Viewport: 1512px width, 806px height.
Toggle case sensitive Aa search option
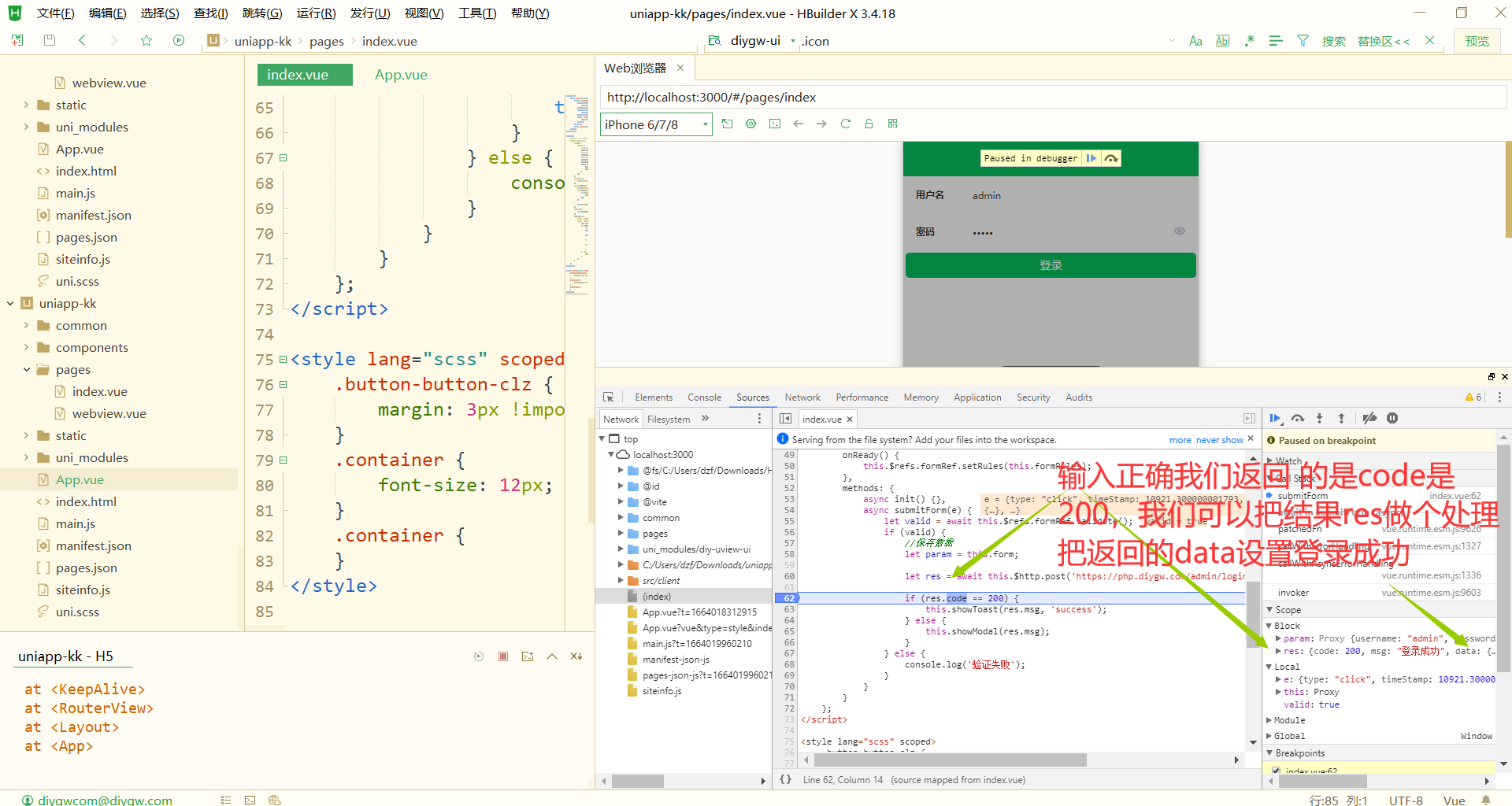click(1195, 41)
